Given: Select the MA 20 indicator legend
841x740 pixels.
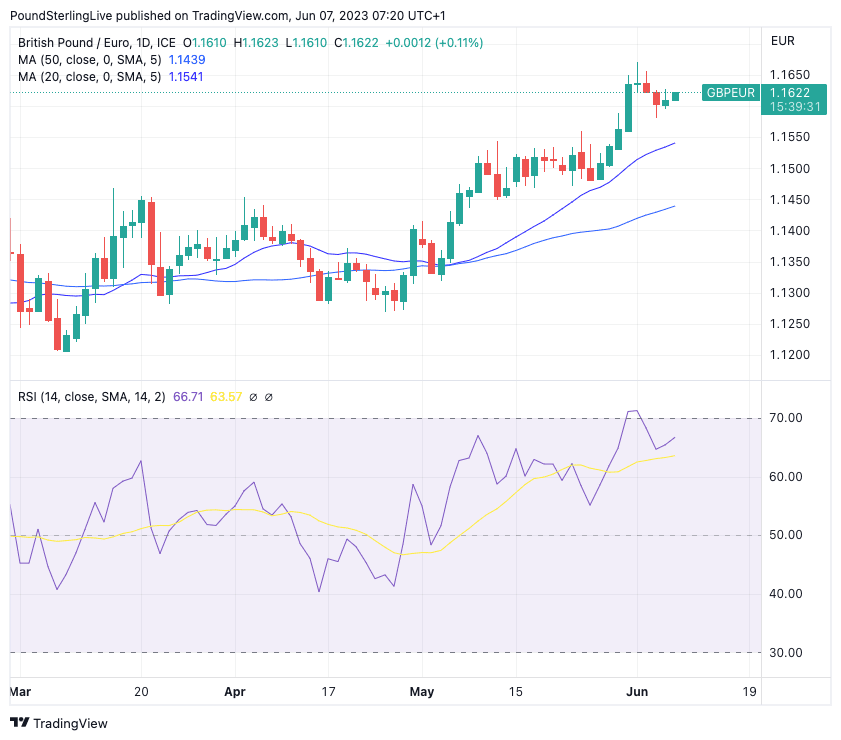Looking at the screenshot, I should point(90,77).
